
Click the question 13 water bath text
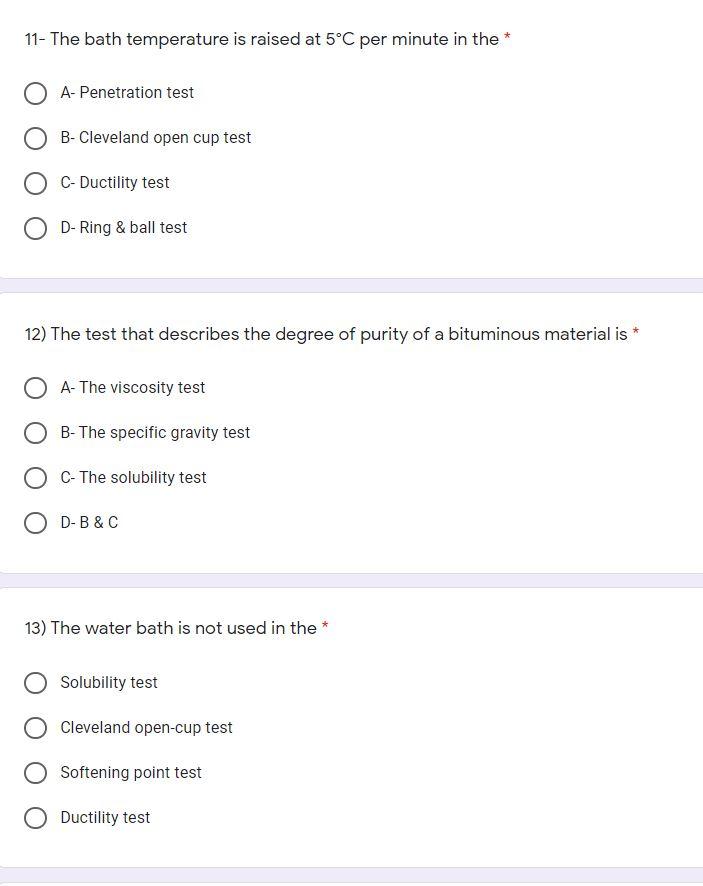[x=170, y=628]
